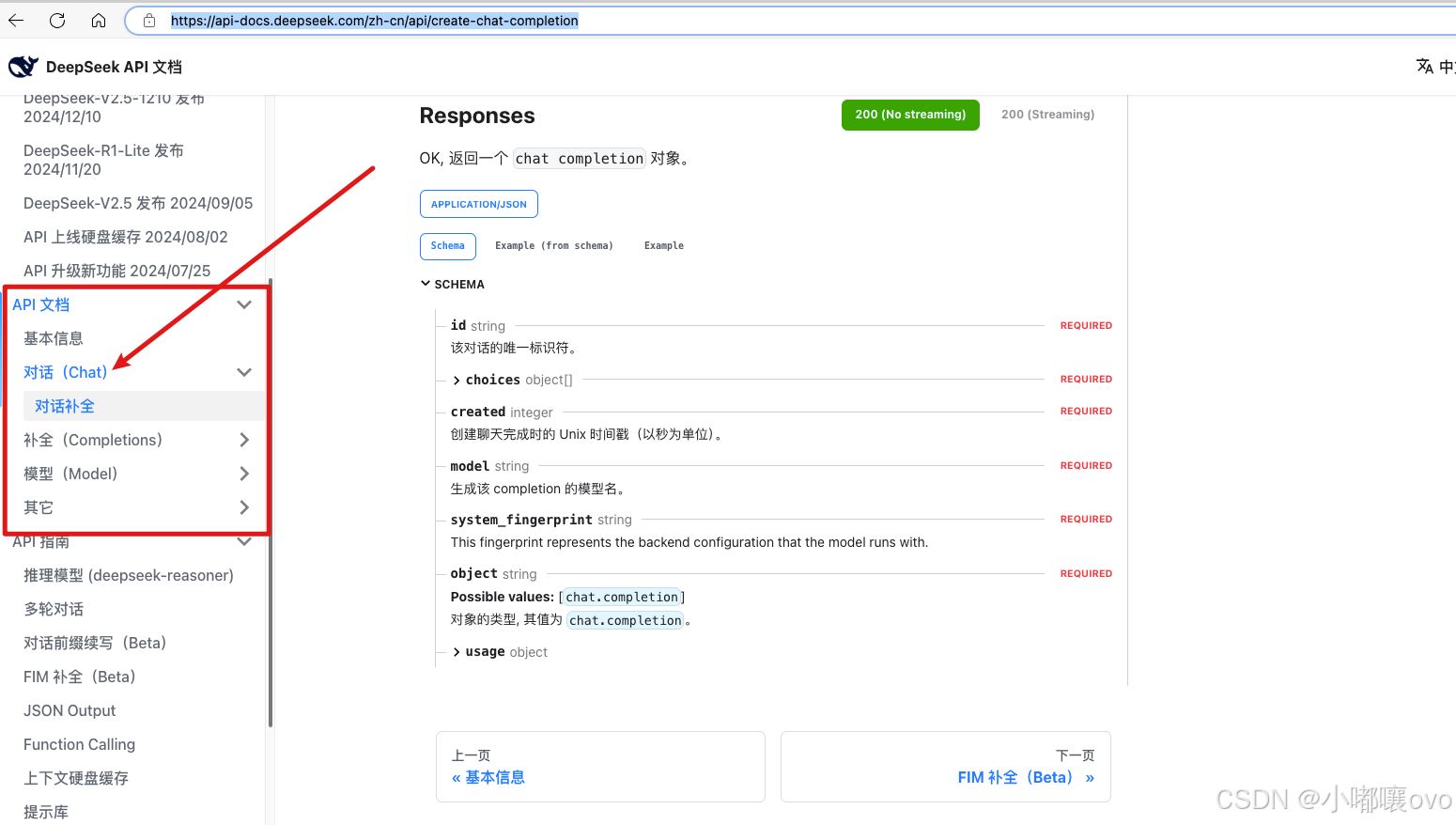Viewport: 1456px width, 825px height.
Task: Click the model string field name
Action: [470, 466]
